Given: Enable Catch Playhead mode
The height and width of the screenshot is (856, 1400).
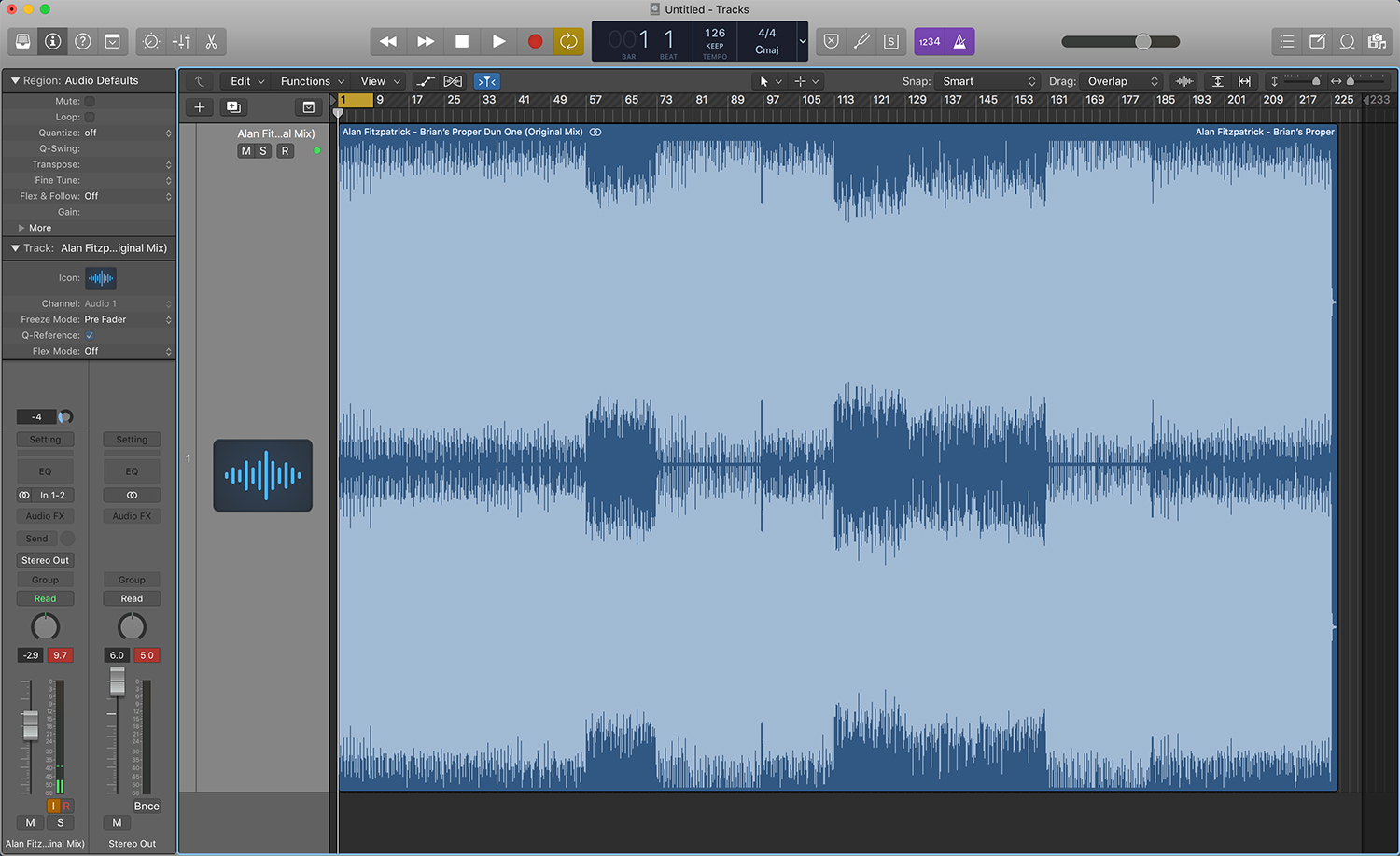Looking at the screenshot, I should click(x=199, y=81).
